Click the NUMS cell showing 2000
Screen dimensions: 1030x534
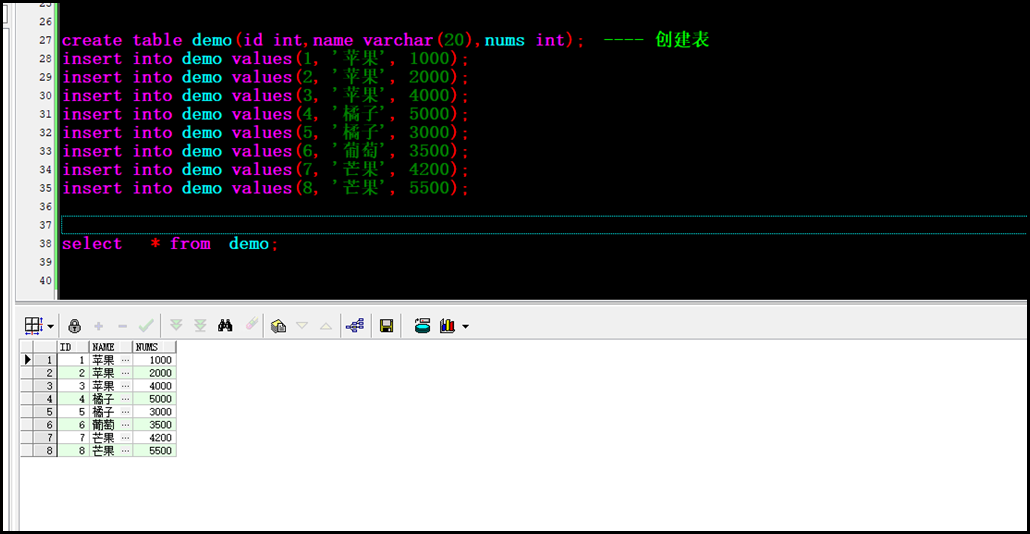click(x=154, y=373)
